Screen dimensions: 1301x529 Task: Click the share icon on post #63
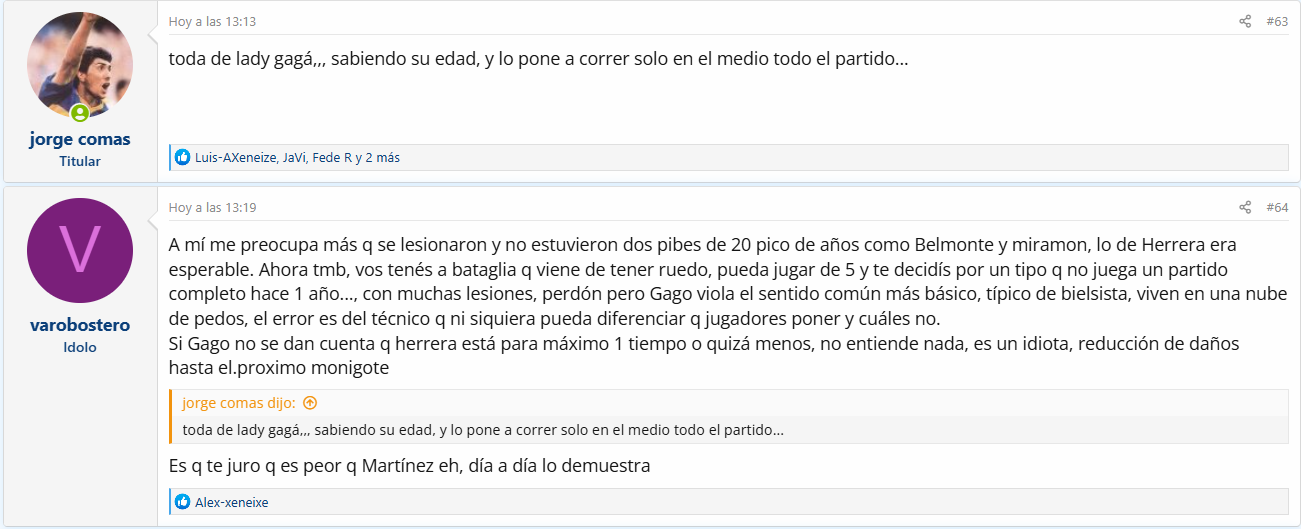click(1245, 21)
